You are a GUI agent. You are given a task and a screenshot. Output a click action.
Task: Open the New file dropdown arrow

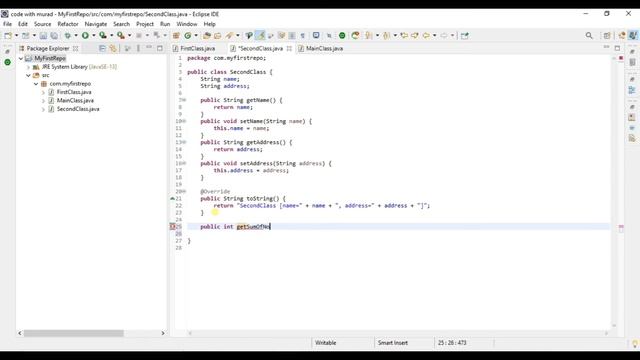click(x=16, y=36)
